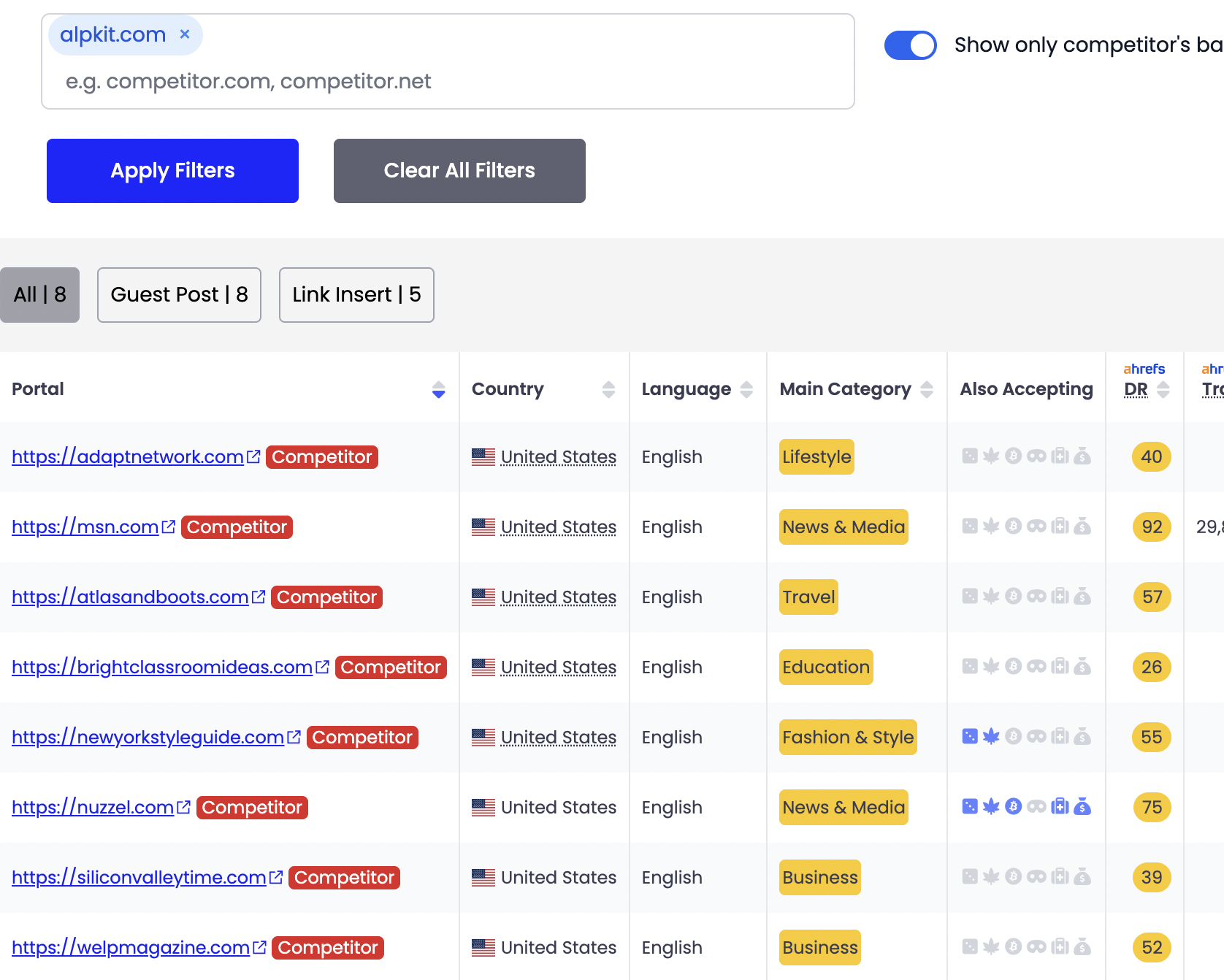The width and height of the screenshot is (1224, 980).
Task: Click the dice gambling icon in nuzzel.com row
Action: pyautogui.click(x=969, y=807)
